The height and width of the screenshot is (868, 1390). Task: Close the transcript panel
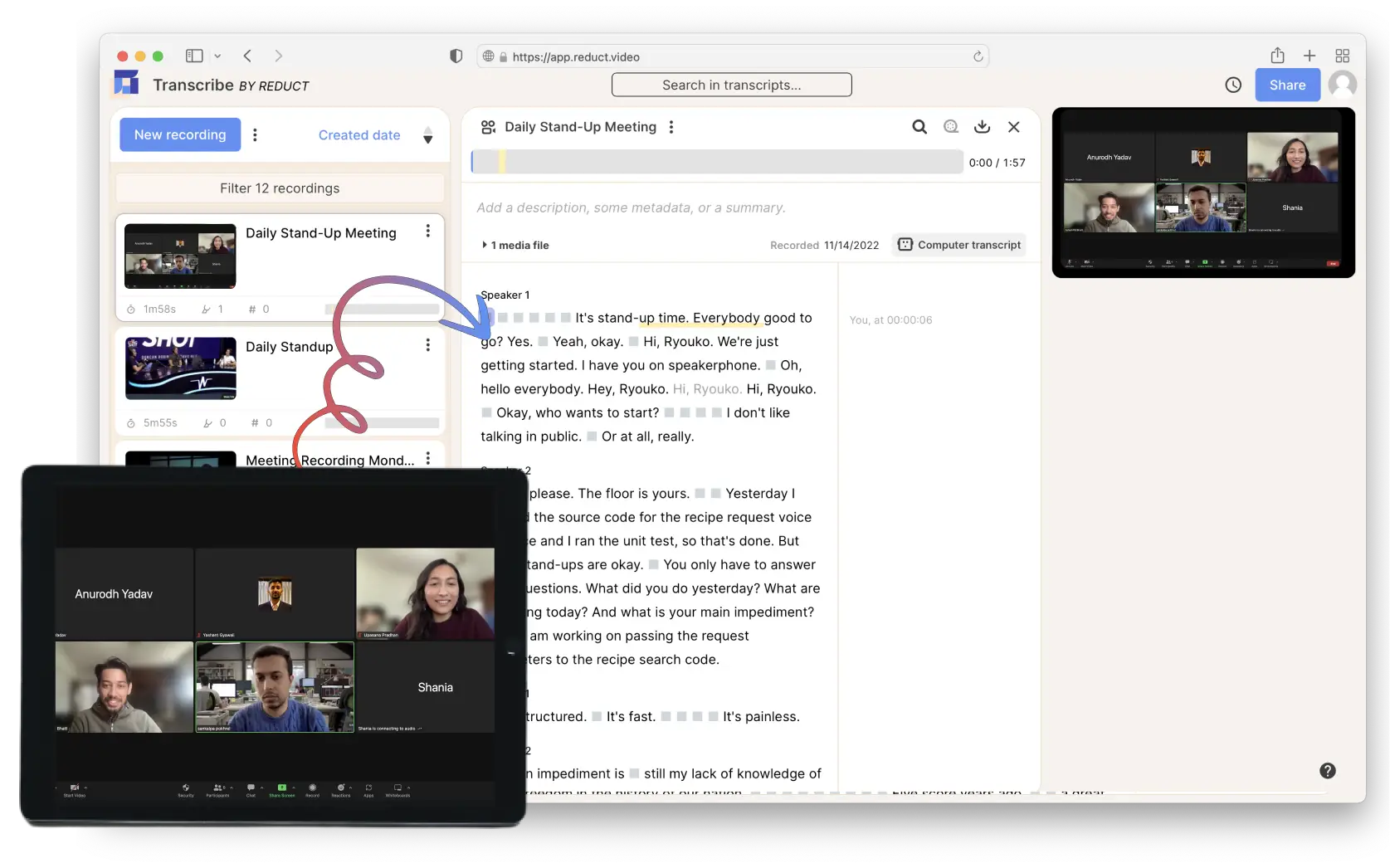(1014, 127)
